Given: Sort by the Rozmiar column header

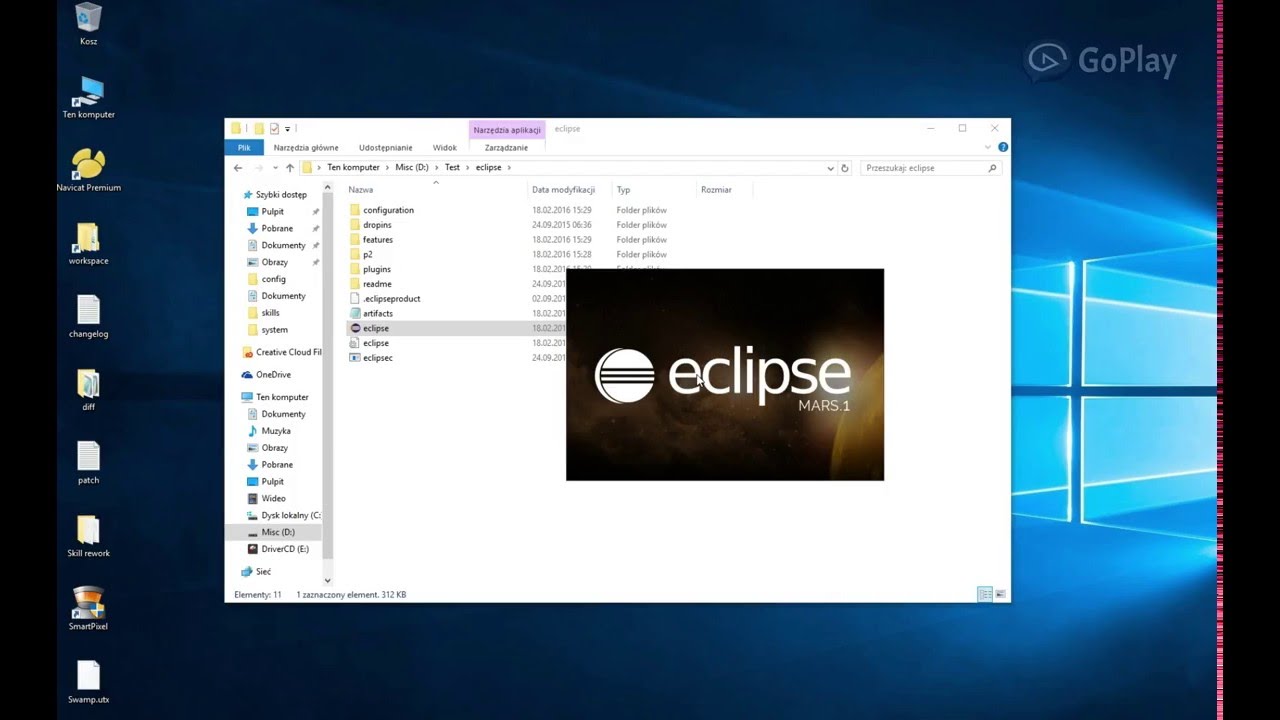Looking at the screenshot, I should point(724,189).
